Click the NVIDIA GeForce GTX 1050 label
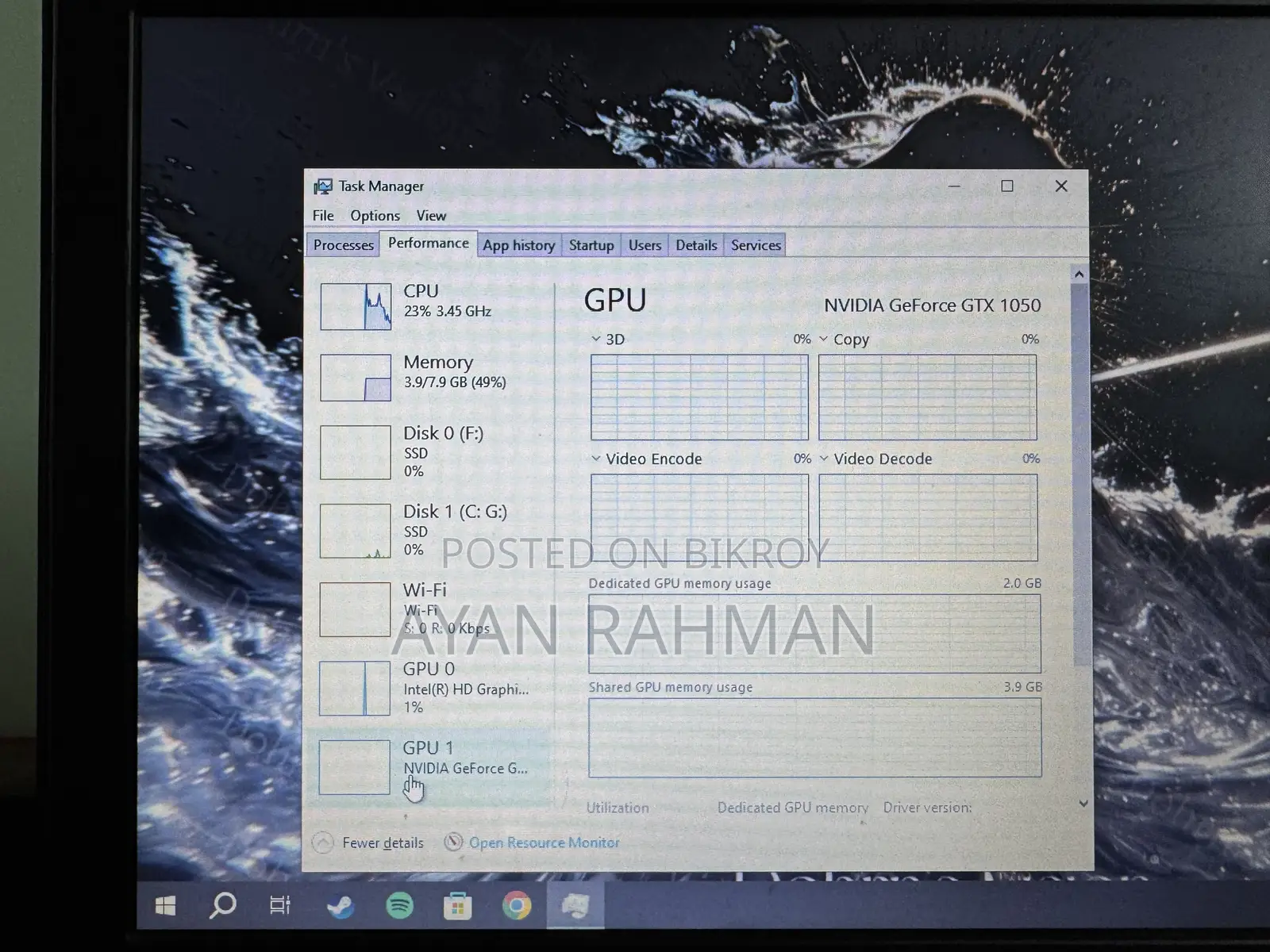Screen dimensions: 1270x952 932,305
